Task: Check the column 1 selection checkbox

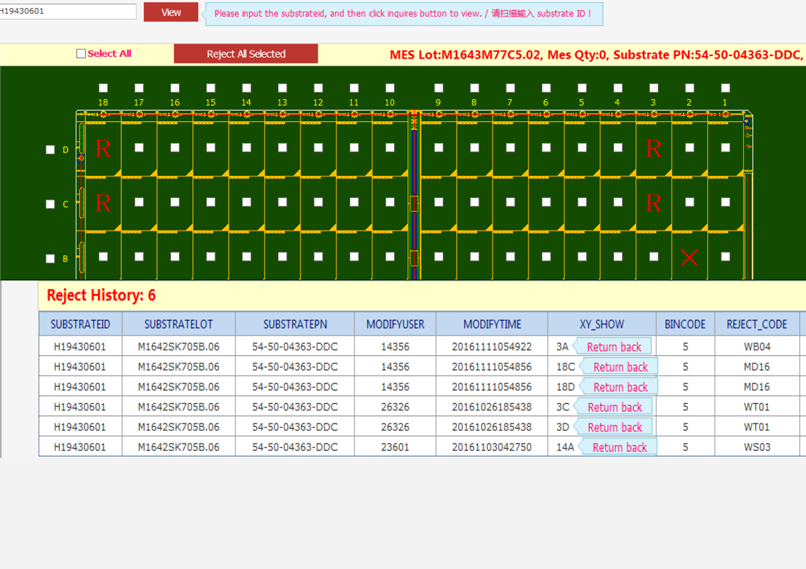Action: (x=725, y=88)
